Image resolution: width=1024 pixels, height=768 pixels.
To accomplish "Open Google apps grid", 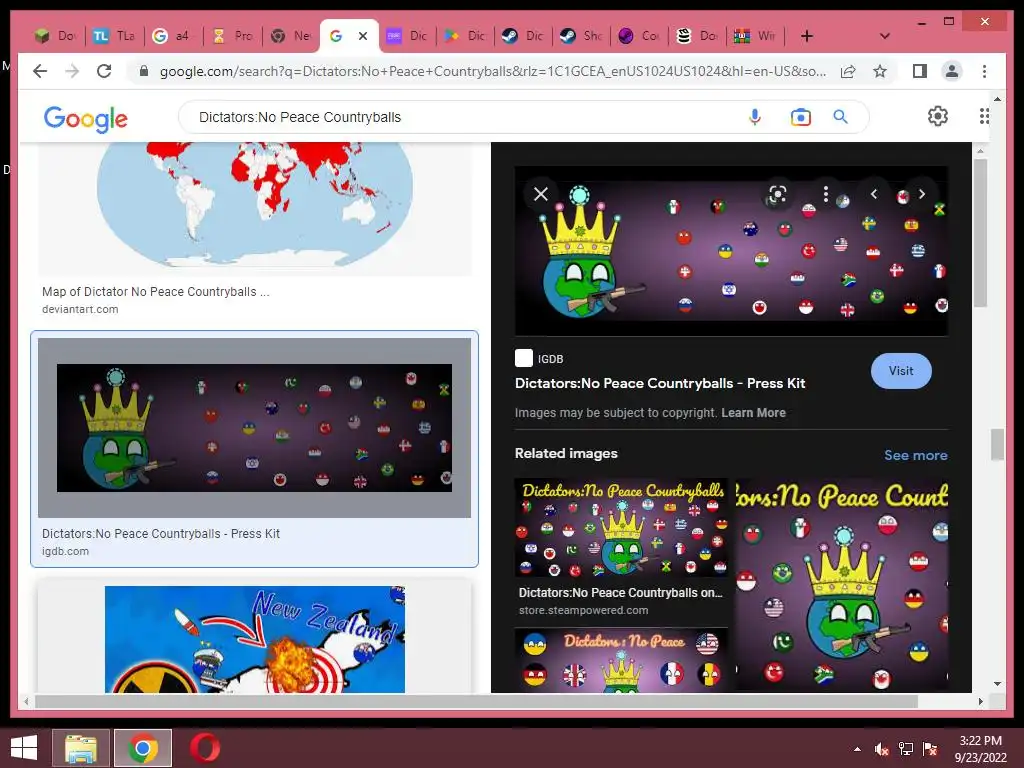I will 984,116.
